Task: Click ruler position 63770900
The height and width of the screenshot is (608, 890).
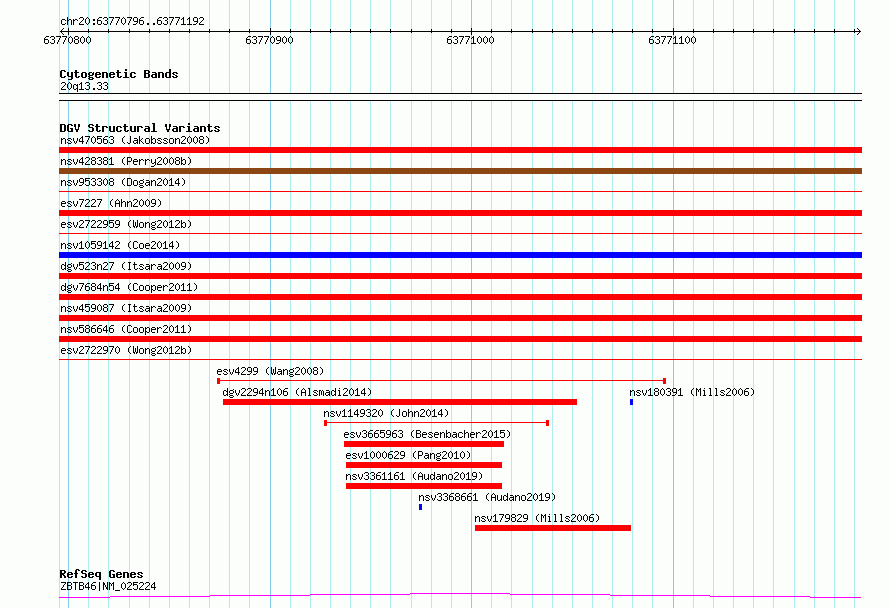Action: [270, 40]
